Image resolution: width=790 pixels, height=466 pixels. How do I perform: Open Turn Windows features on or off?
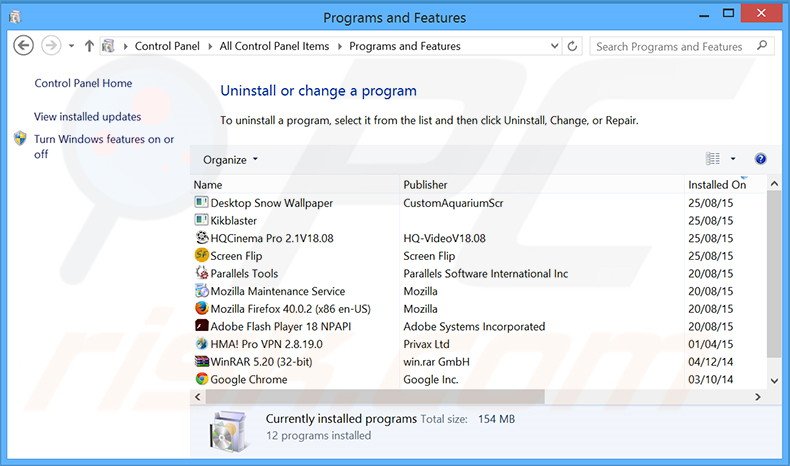click(x=104, y=146)
